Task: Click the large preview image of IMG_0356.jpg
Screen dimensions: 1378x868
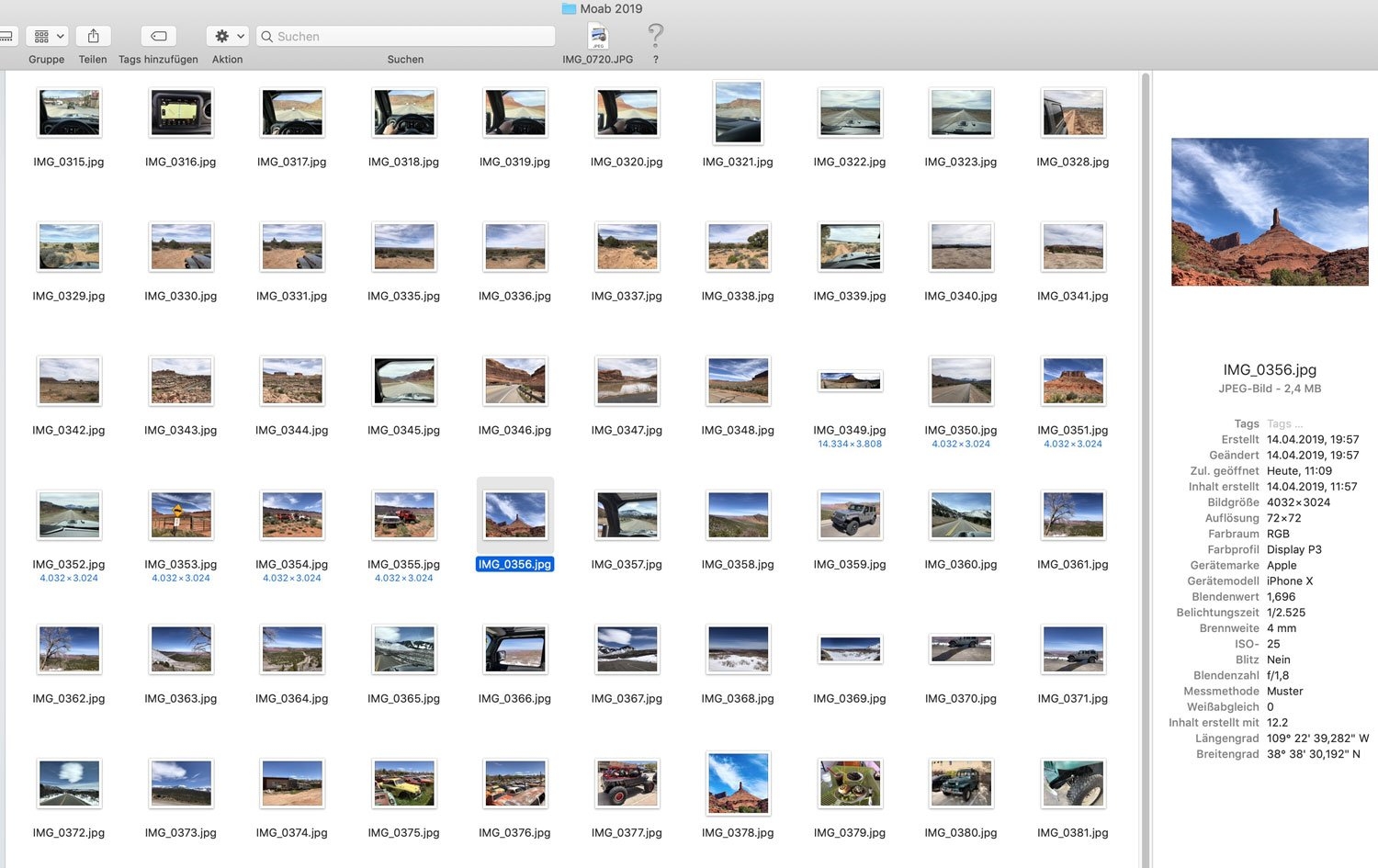Action: pyautogui.click(x=1270, y=212)
